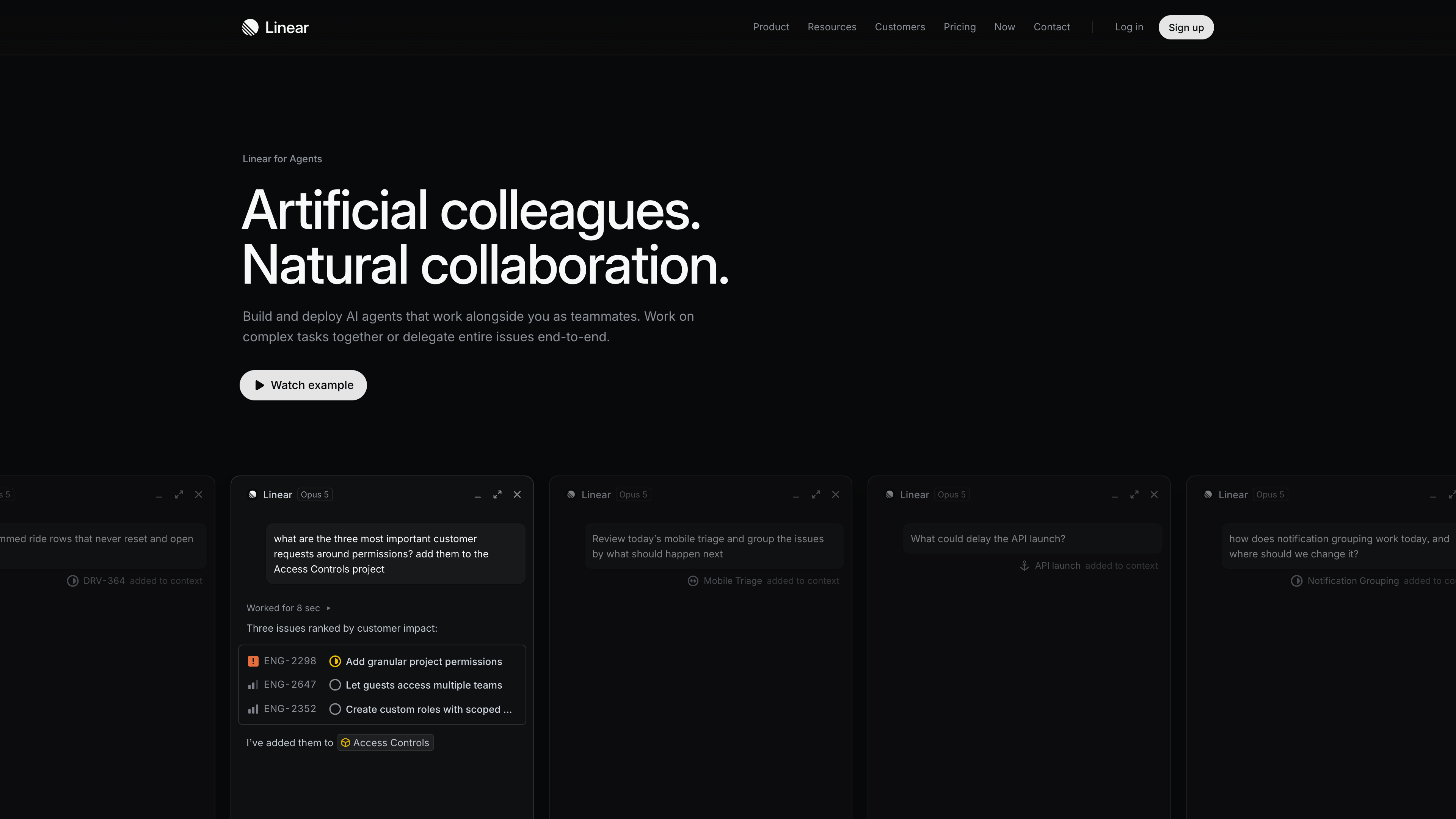Screen dimensions: 1456x819
Task: Close the permissions chat window
Action: [517, 494]
